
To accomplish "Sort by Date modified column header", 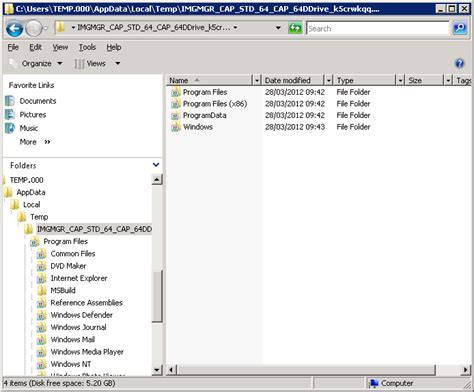I will click(x=292, y=80).
